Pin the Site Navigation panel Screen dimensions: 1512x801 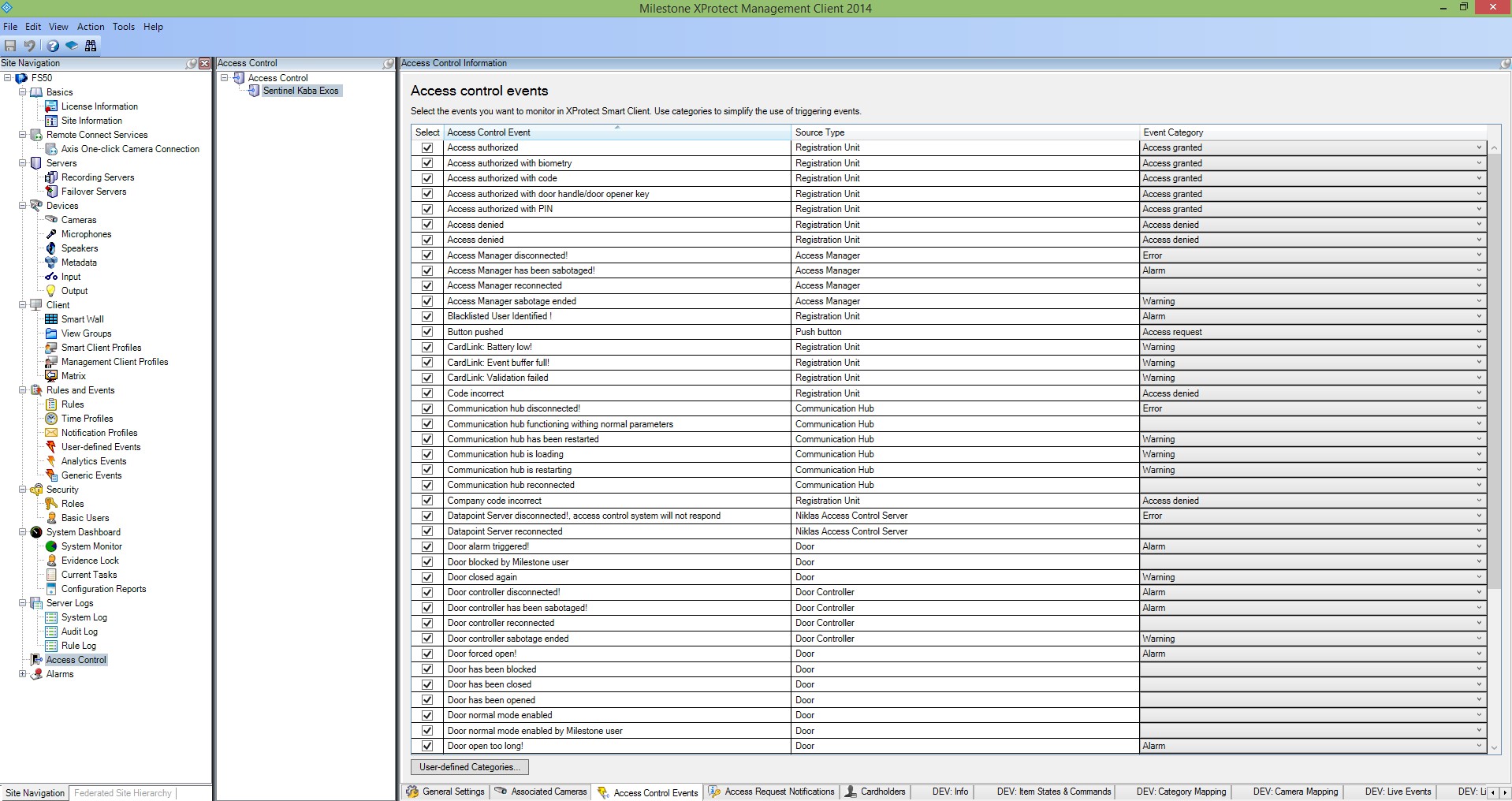click(x=191, y=63)
